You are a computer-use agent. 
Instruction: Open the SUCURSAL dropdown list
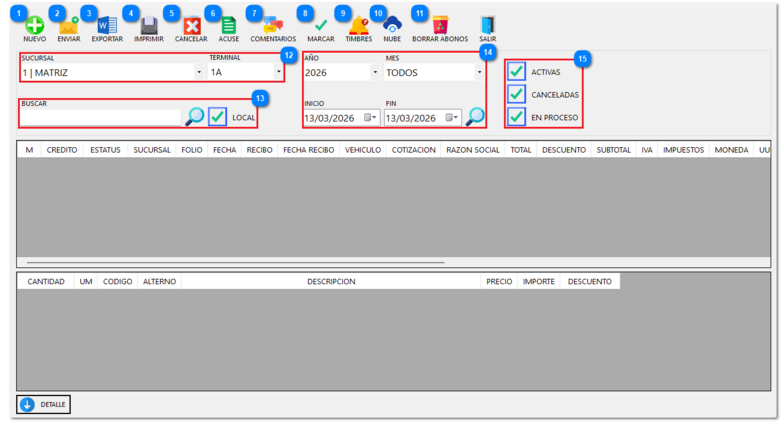199,73
